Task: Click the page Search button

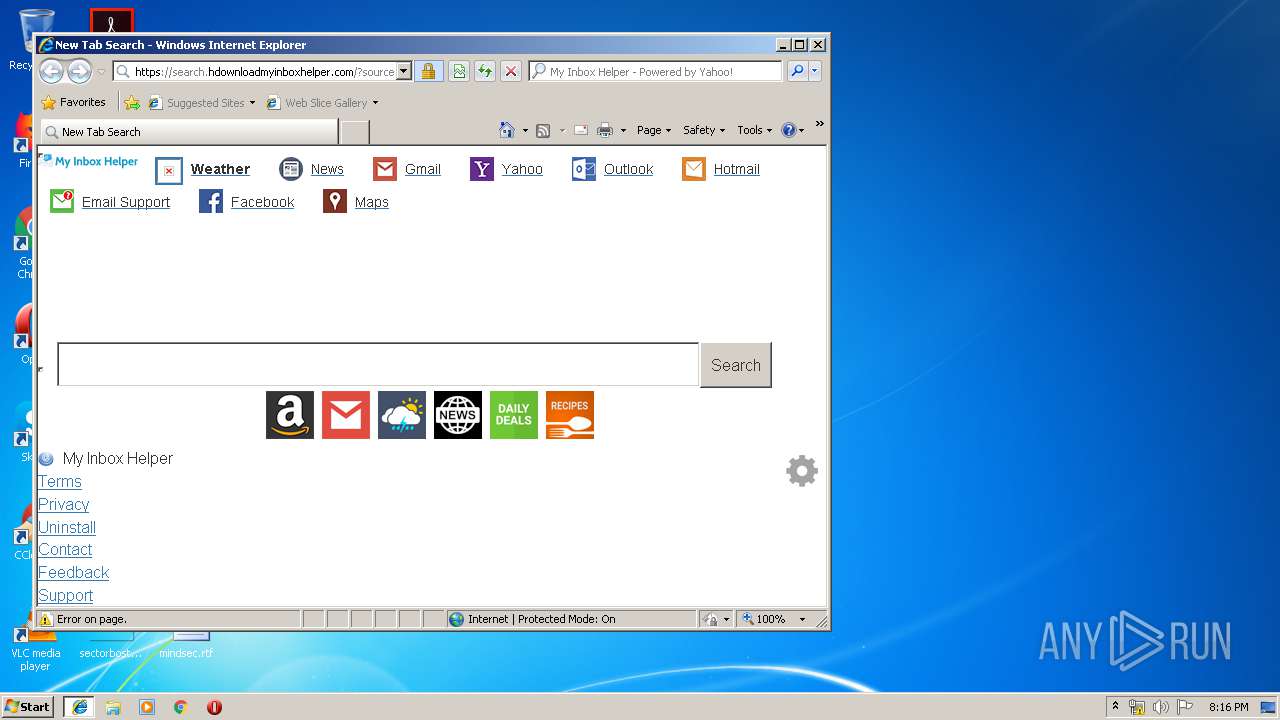Action: pos(735,365)
